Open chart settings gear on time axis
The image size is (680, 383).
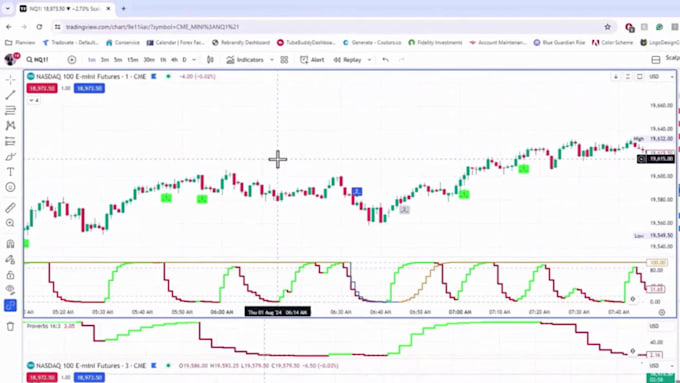coord(662,312)
